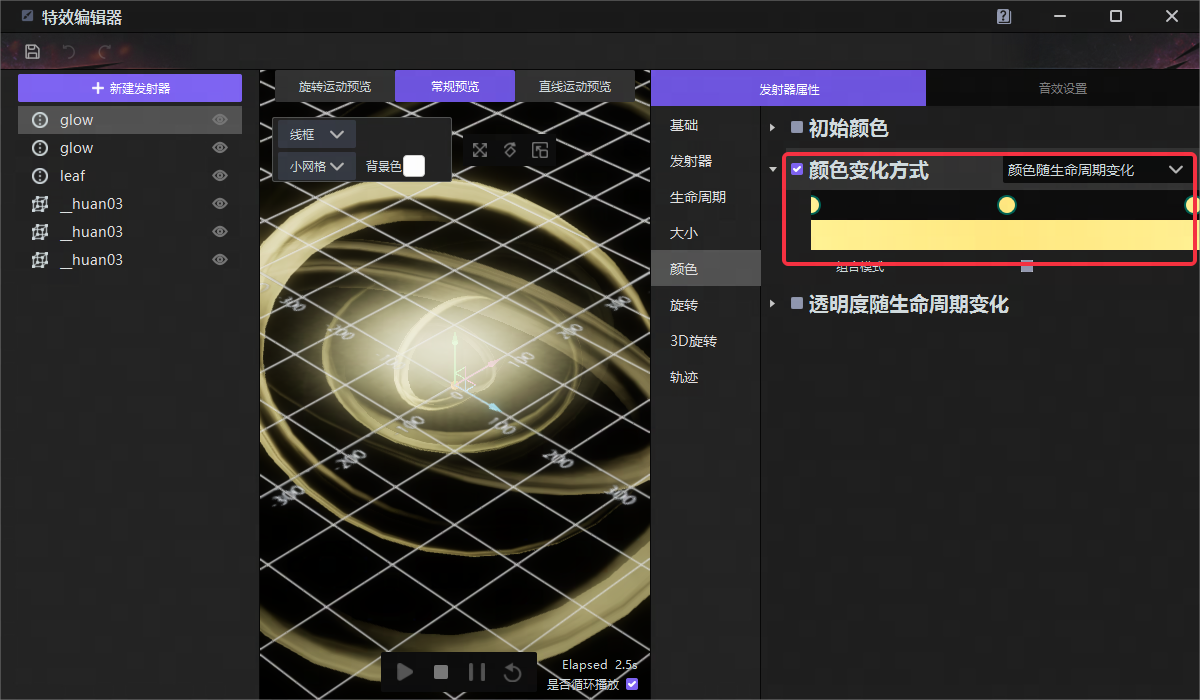Viewport: 1200px width, 700px height.
Task: Click the redo arrow icon
Action: coord(104,52)
